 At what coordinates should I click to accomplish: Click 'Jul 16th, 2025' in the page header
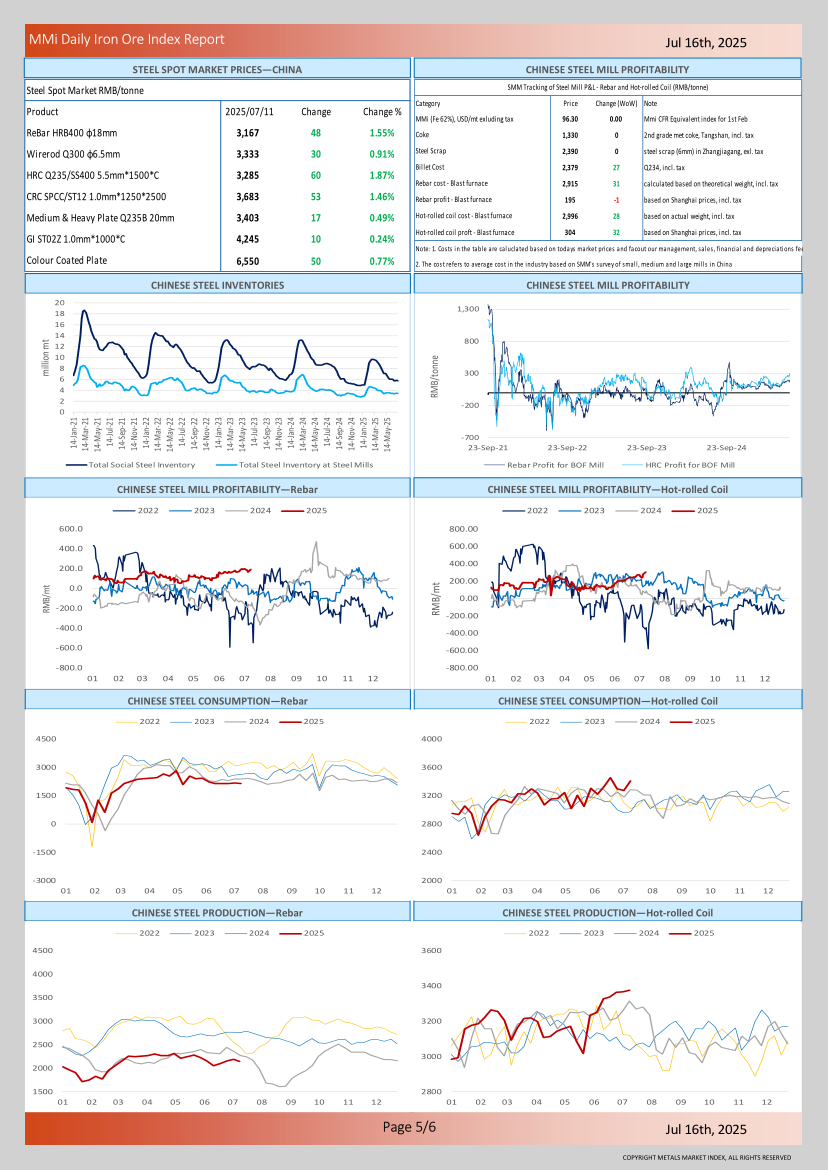coord(706,43)
